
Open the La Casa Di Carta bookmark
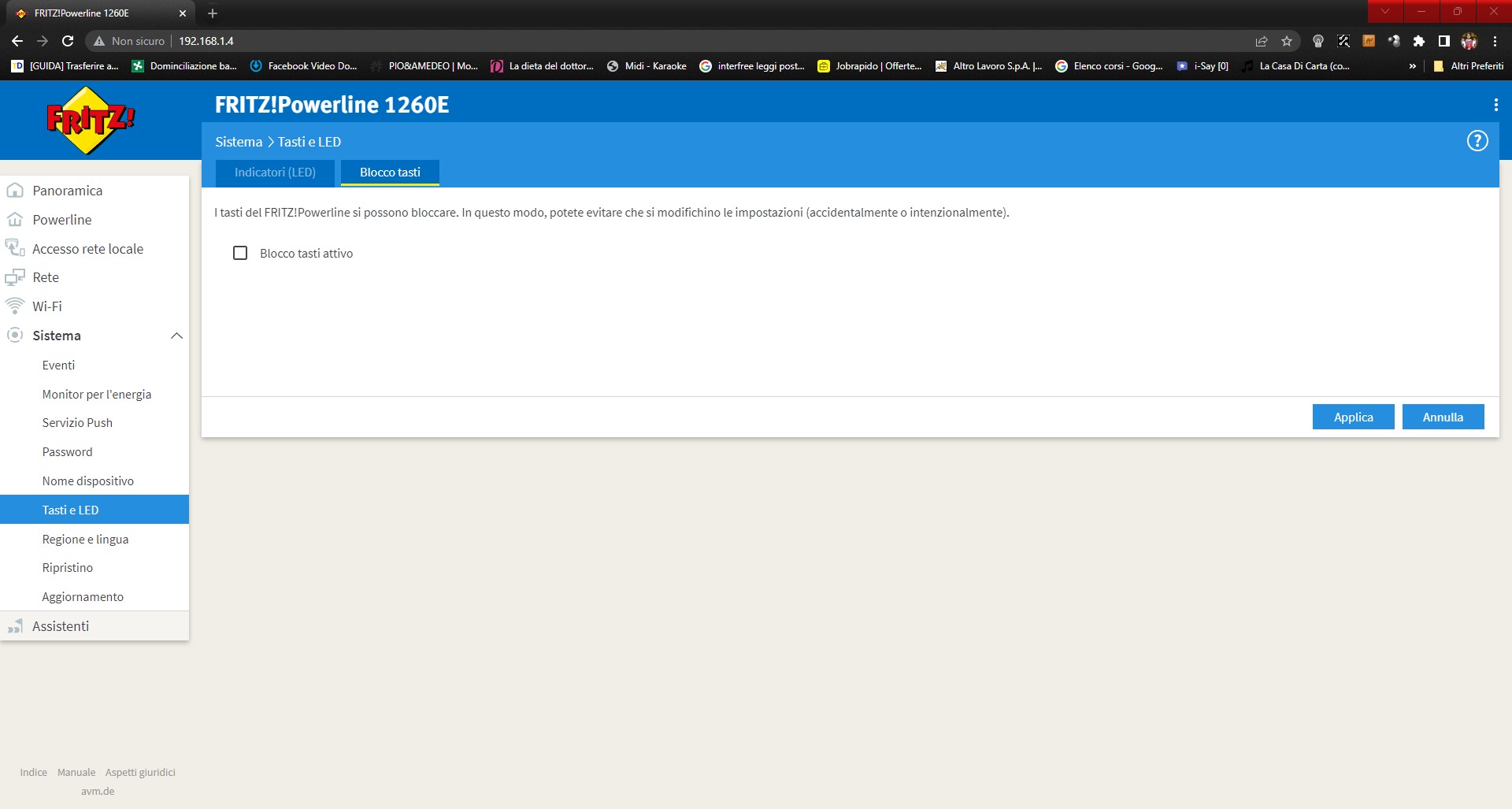(x=1295, y=66)
